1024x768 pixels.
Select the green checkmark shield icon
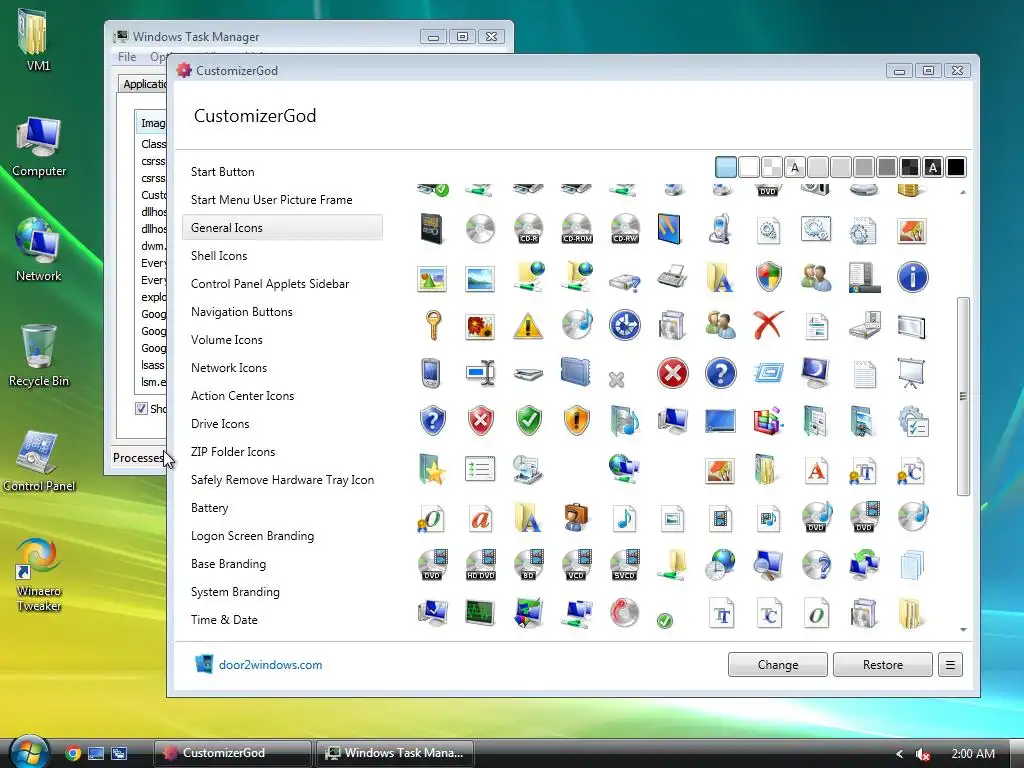(529, 421)
